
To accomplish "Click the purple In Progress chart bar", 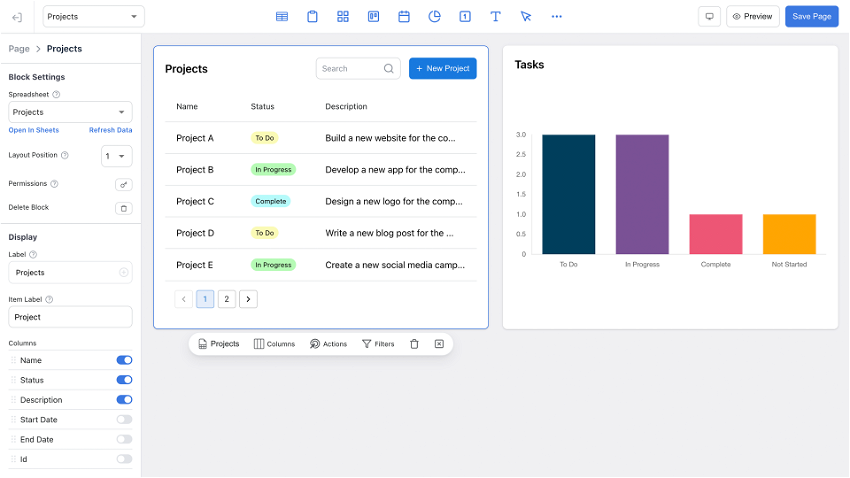I will pyautogui.click(x=642, y=194).
